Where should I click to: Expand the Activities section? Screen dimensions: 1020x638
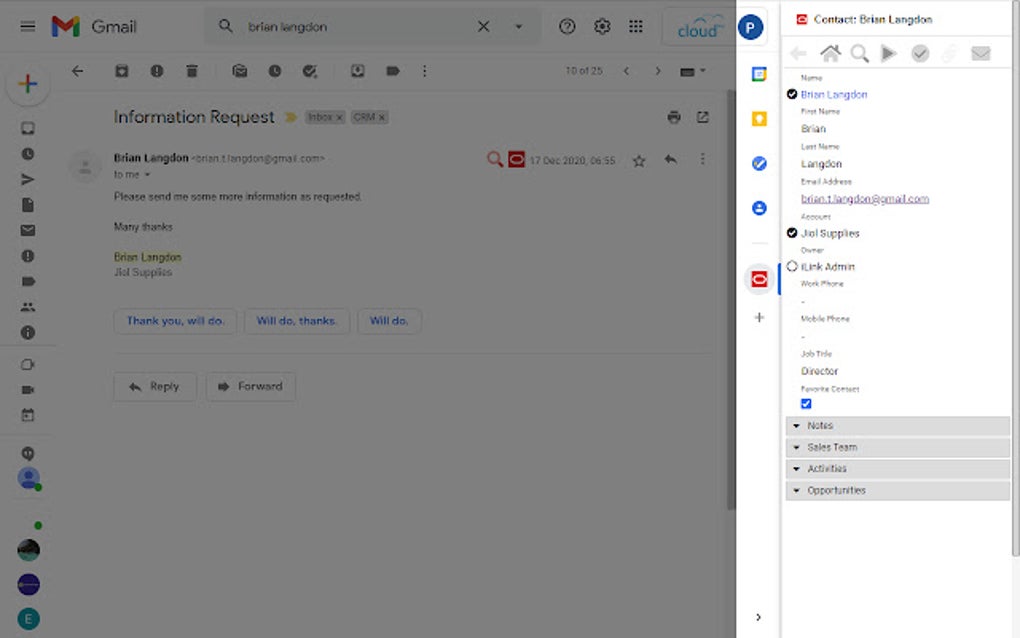pos(898,468)
